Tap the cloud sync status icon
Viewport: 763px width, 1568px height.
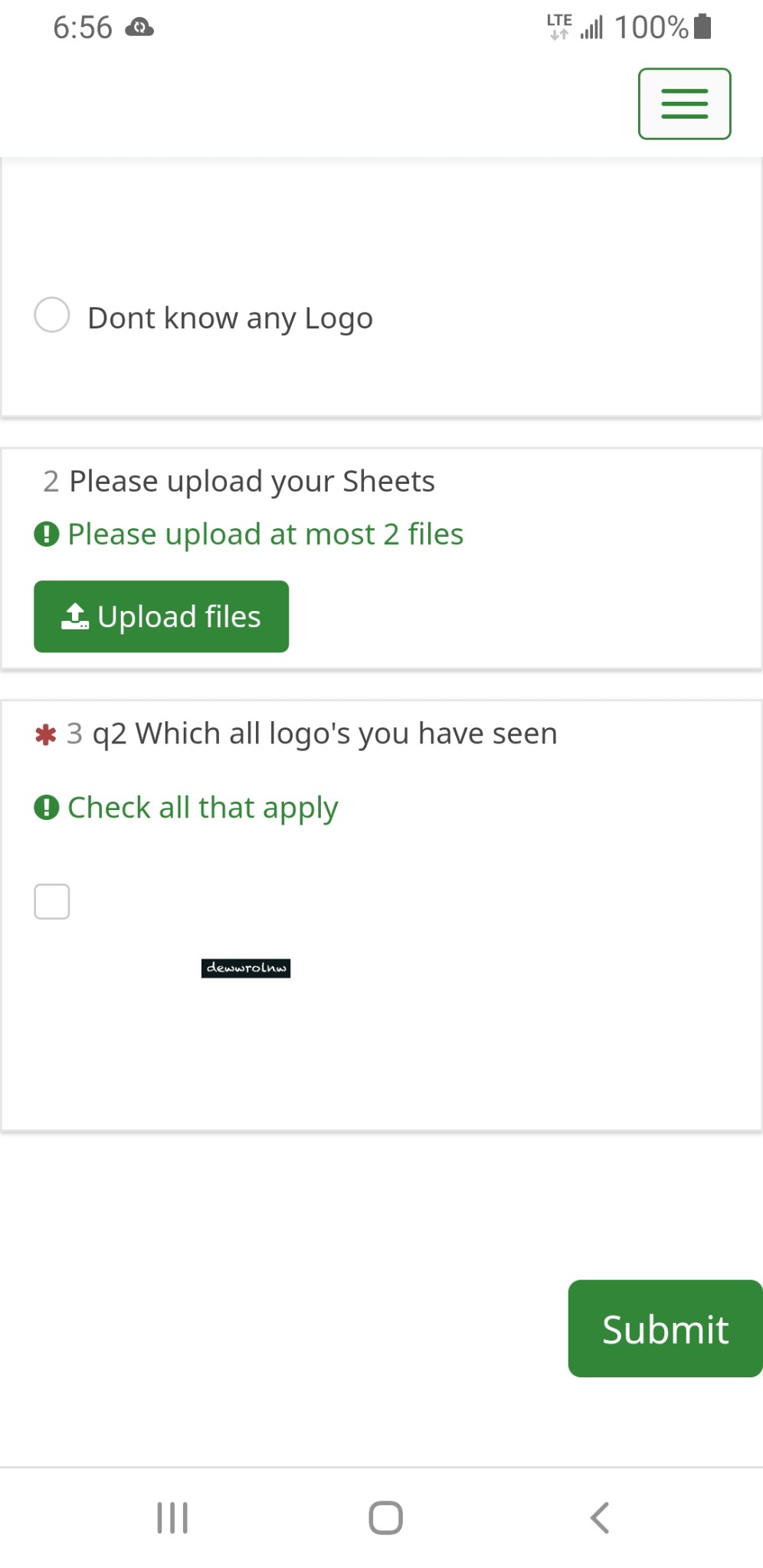139,28
